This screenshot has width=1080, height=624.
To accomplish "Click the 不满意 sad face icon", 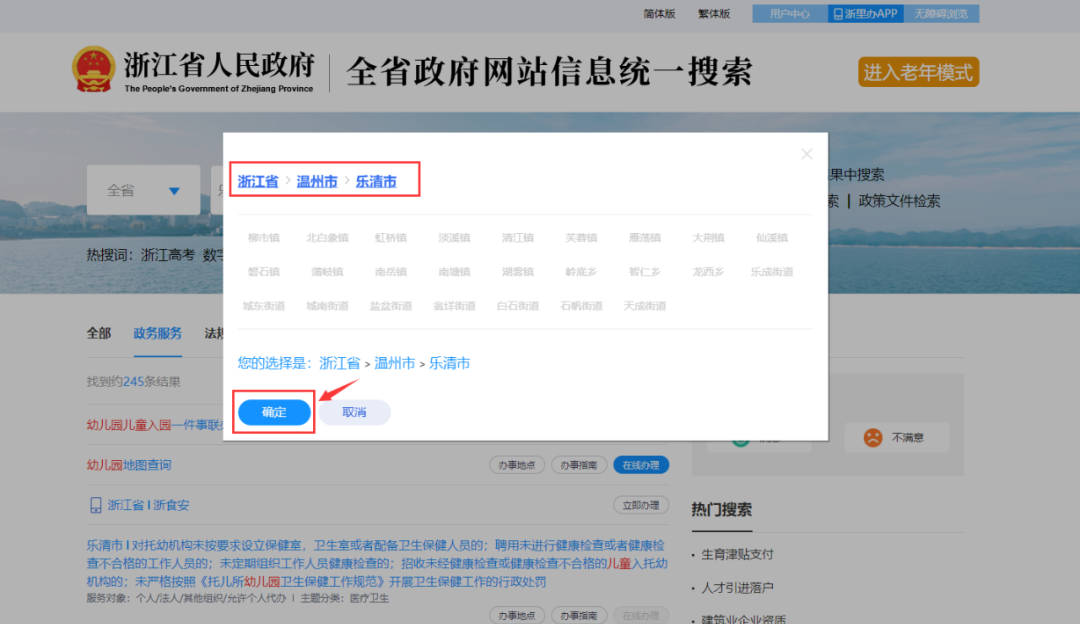I will pos(873,437).
